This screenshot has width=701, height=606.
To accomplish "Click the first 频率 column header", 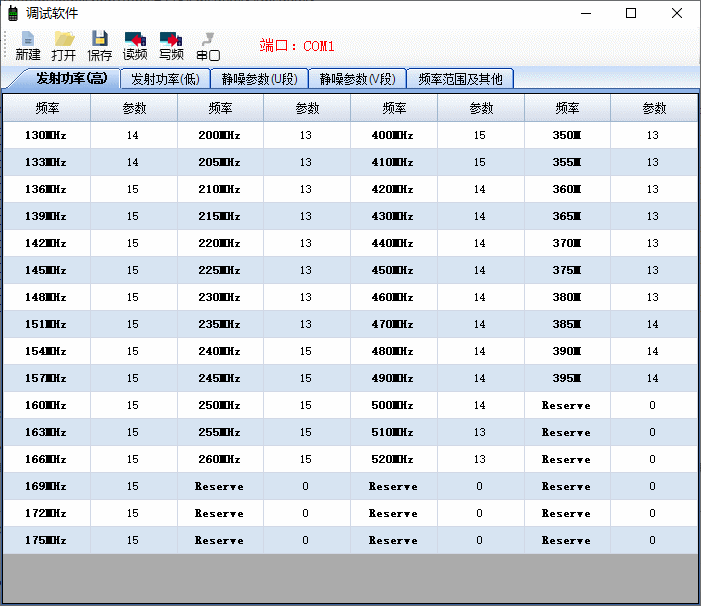I will click(x=47, y=108).
